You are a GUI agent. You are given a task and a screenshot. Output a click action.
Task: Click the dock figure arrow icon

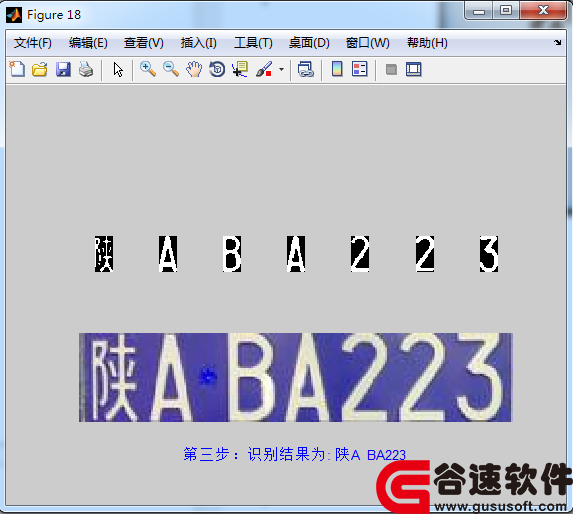point(557,42)
